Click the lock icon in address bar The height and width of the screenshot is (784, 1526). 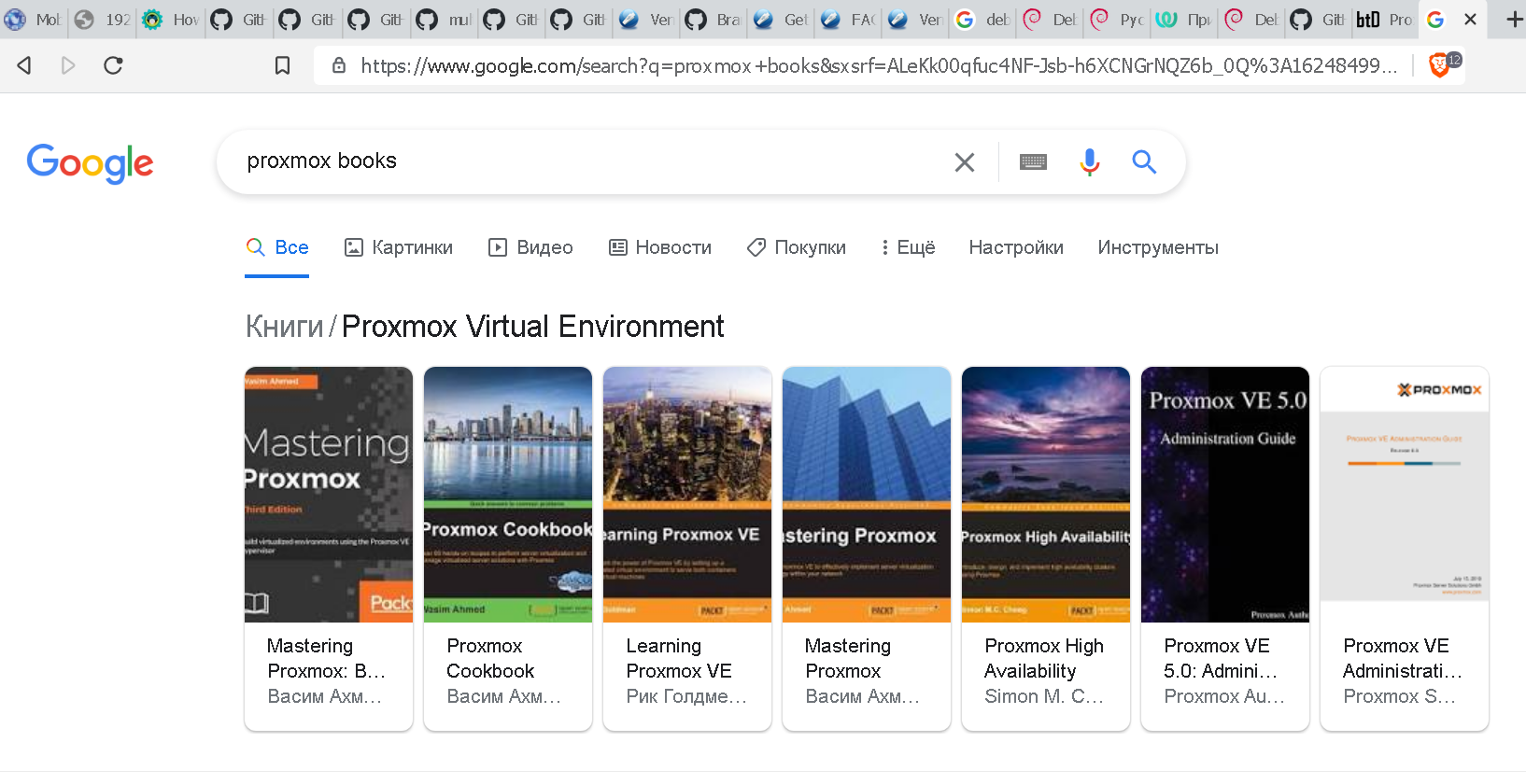[x=339, y=65]
